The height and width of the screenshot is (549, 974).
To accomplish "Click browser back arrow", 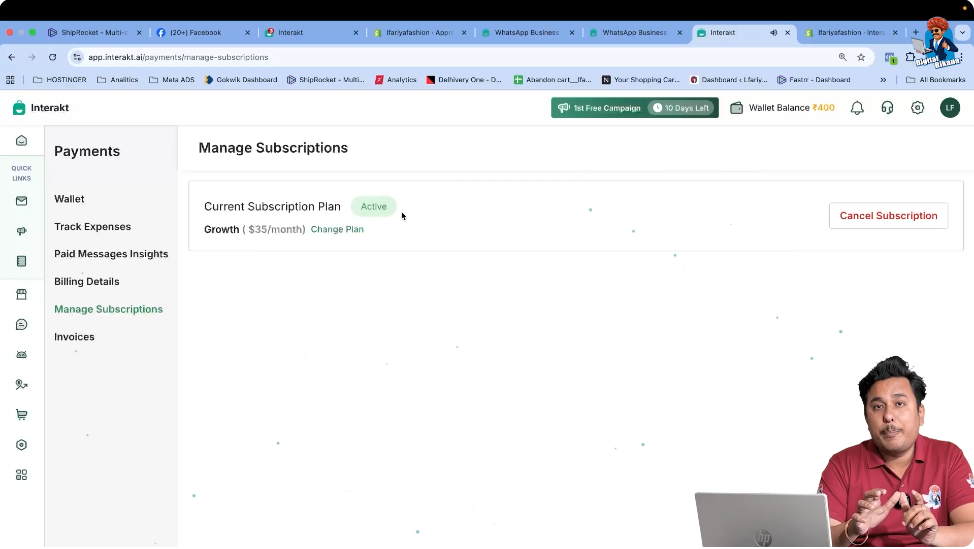I will click(x=12, y=57).
